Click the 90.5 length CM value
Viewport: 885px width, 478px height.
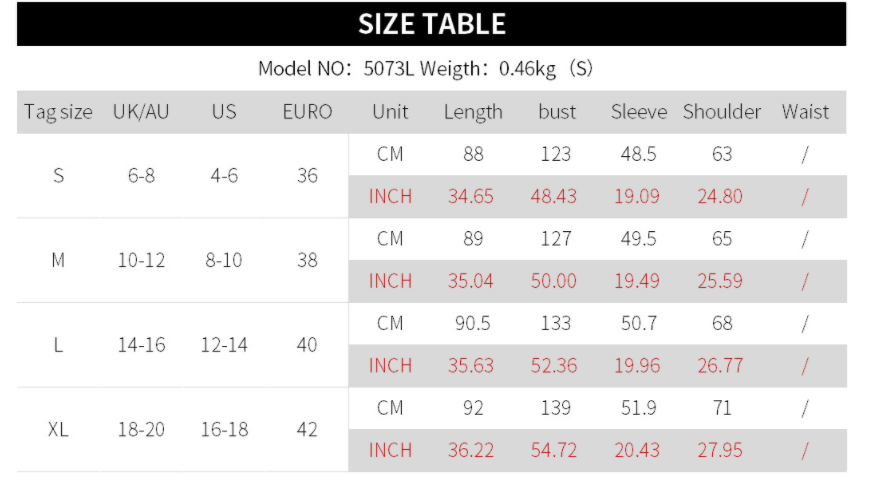click(473, 324)
